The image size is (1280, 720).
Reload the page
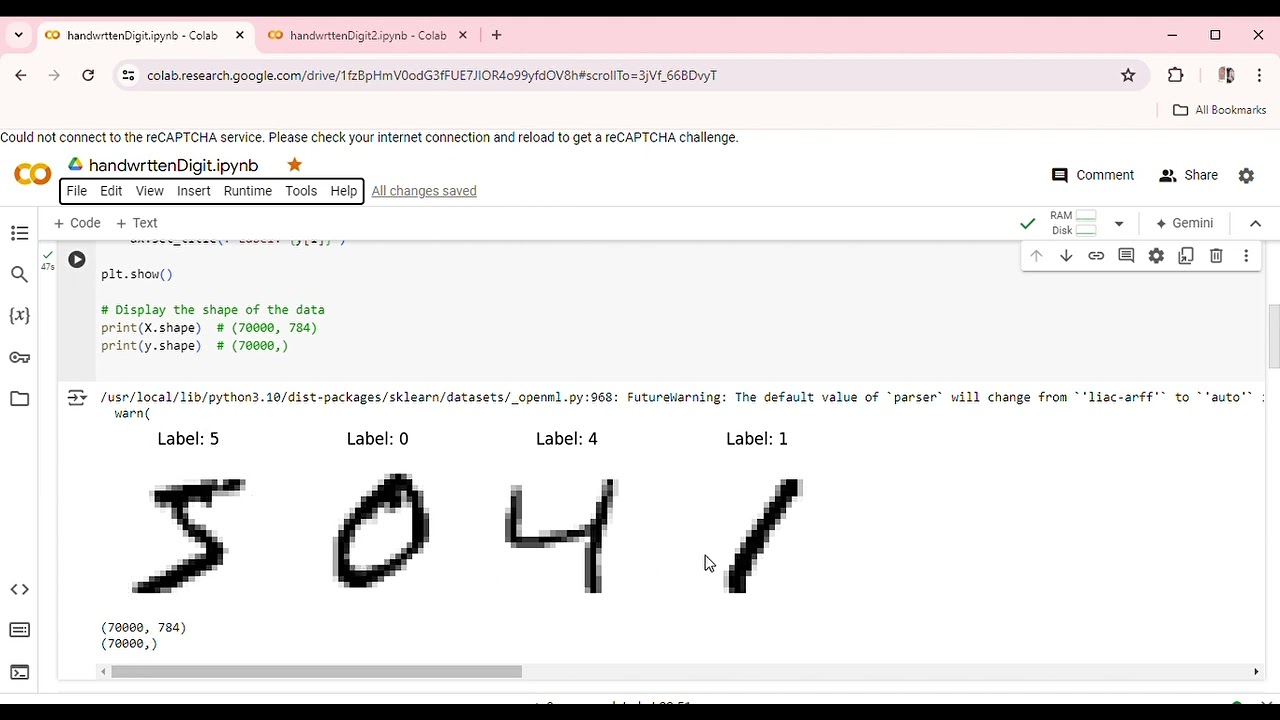tap(88, 75)
